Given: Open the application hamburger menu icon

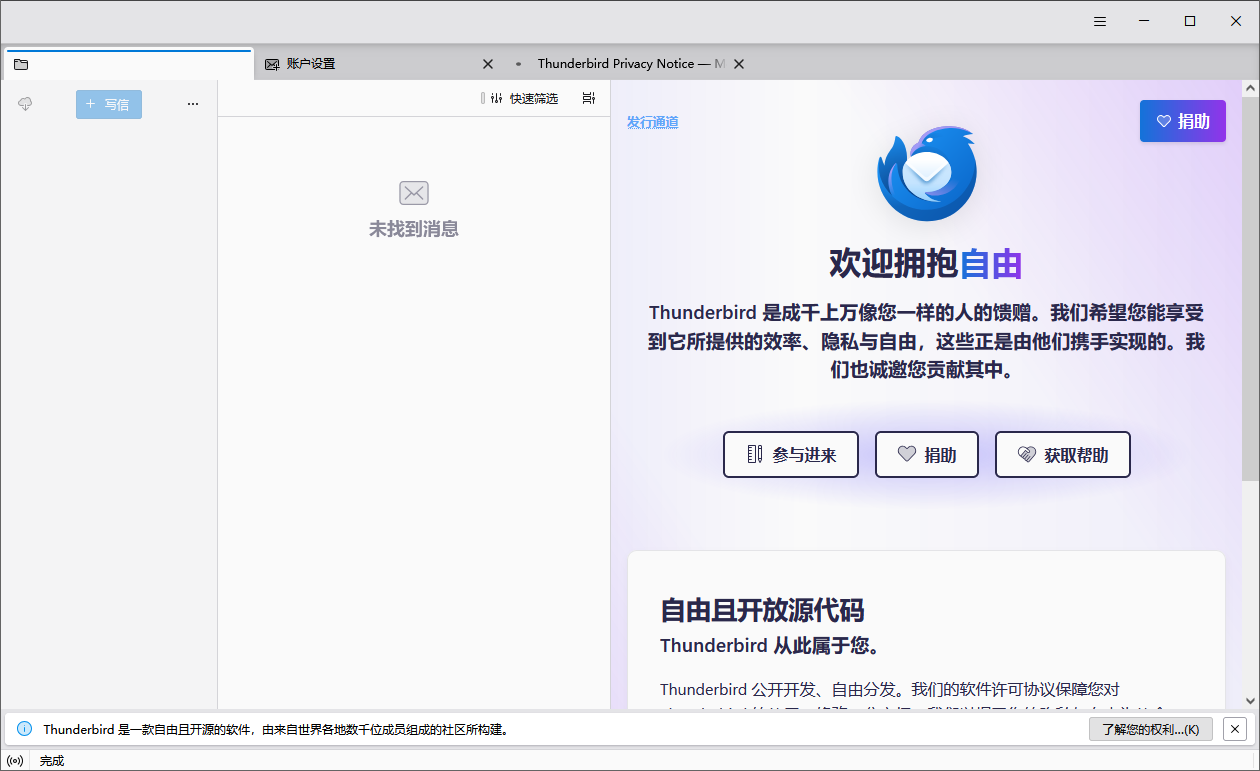Looking at the screenshot, I should (x=1100, y=21).
